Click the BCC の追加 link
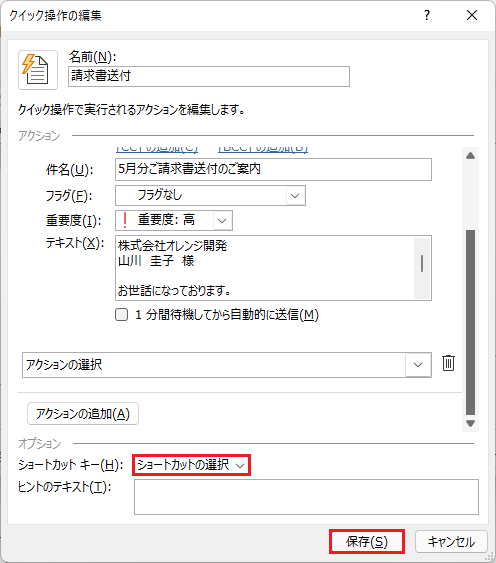 pyautogui.click(x=263, y=149)
